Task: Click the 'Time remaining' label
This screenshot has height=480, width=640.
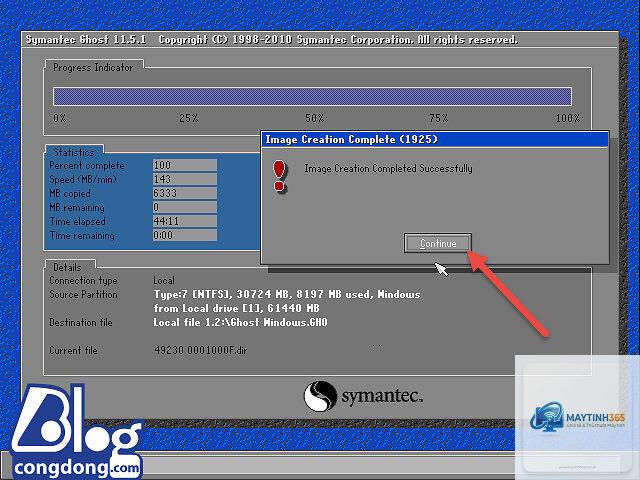Action: click(82, 236)
